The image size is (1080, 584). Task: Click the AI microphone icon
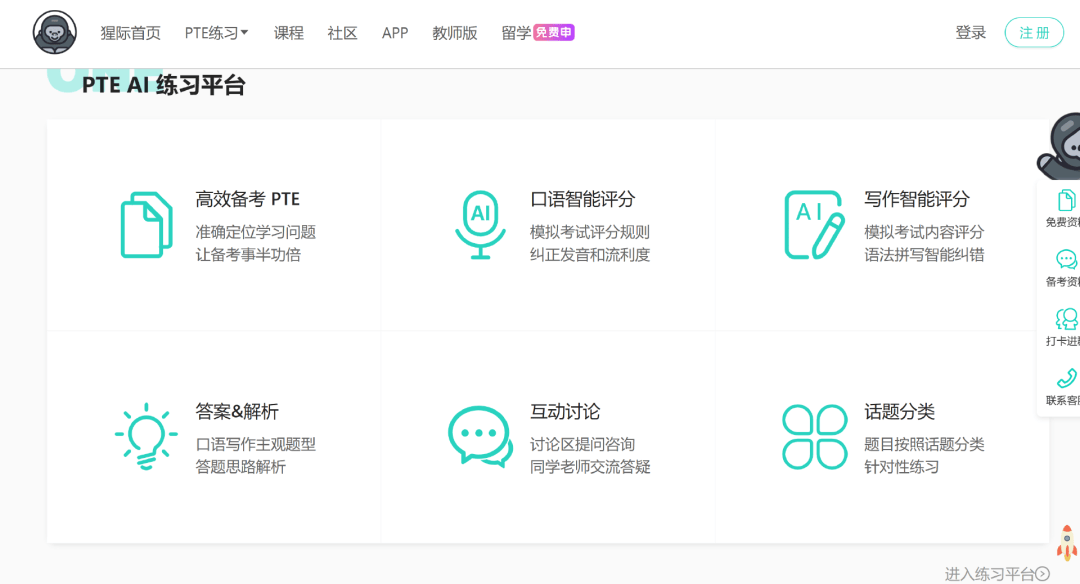click(480, 225)
